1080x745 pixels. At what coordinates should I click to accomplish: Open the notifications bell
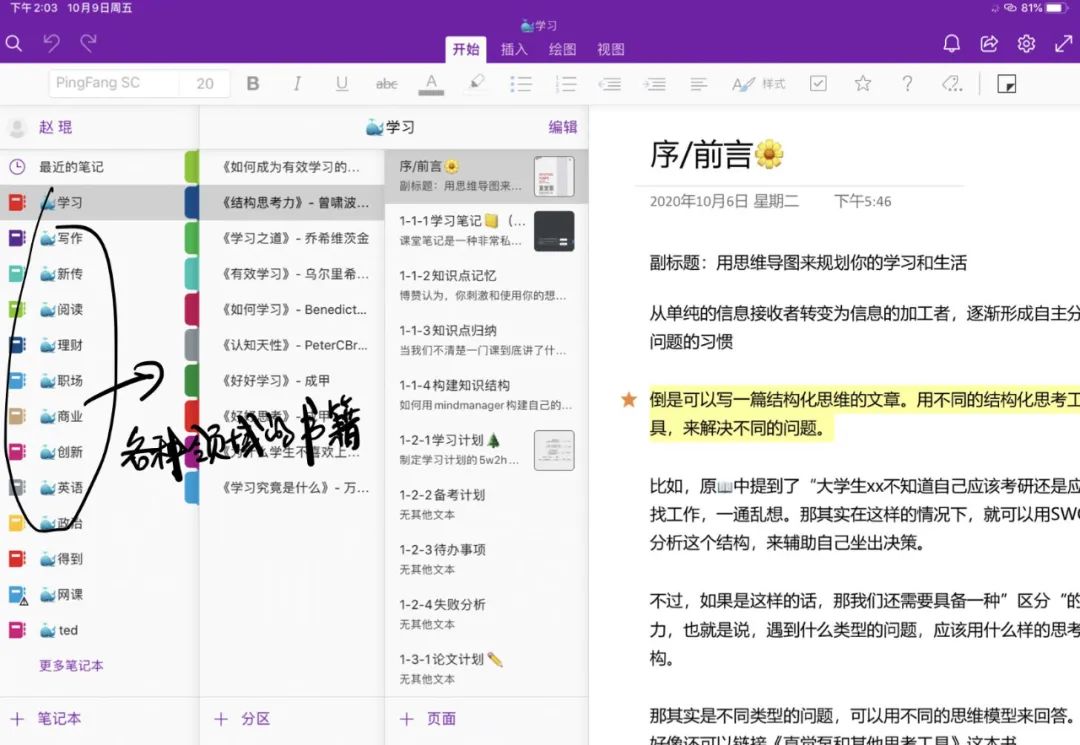[951, 44]
